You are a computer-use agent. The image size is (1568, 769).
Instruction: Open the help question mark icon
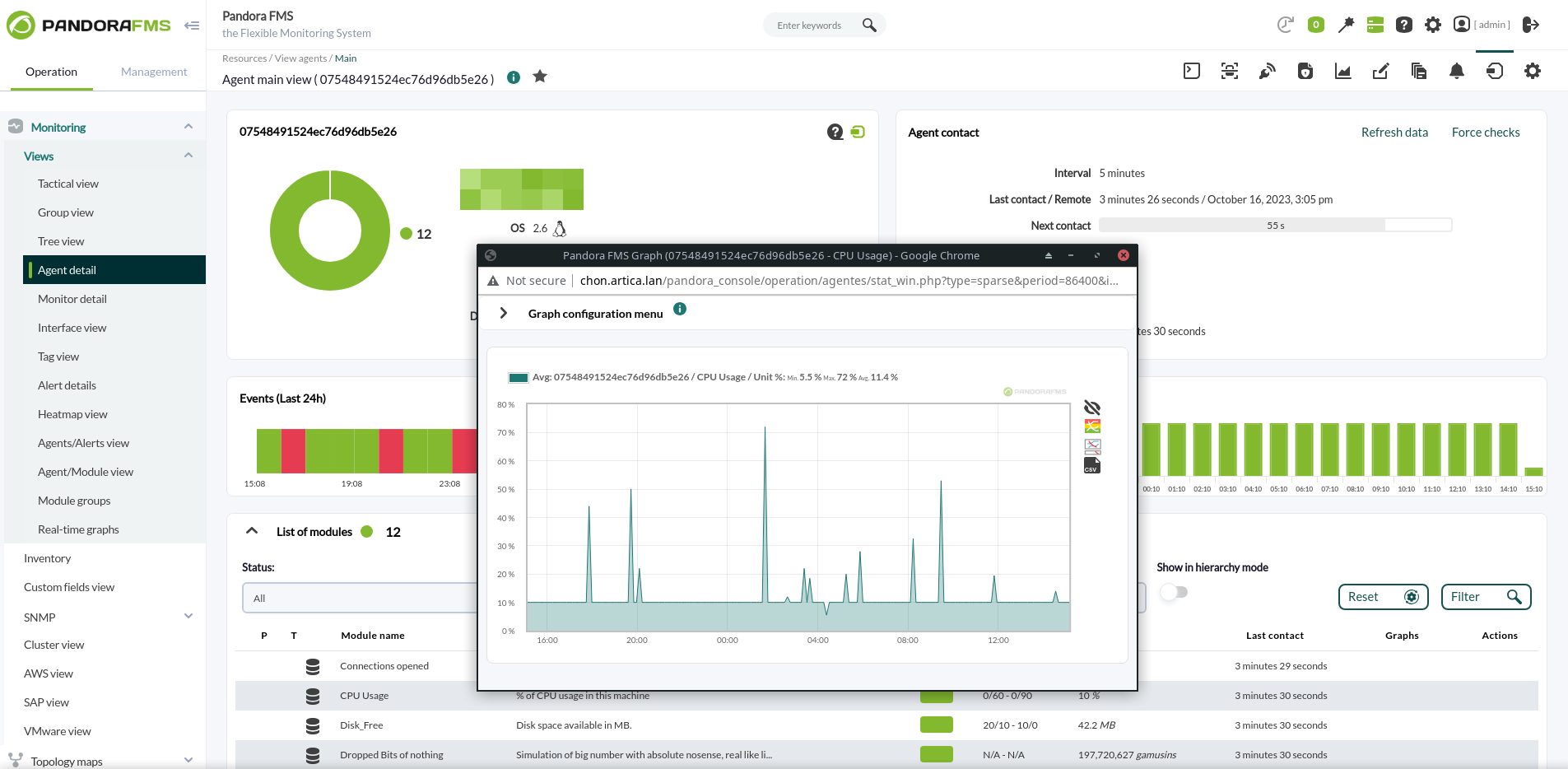[1404, 25]
